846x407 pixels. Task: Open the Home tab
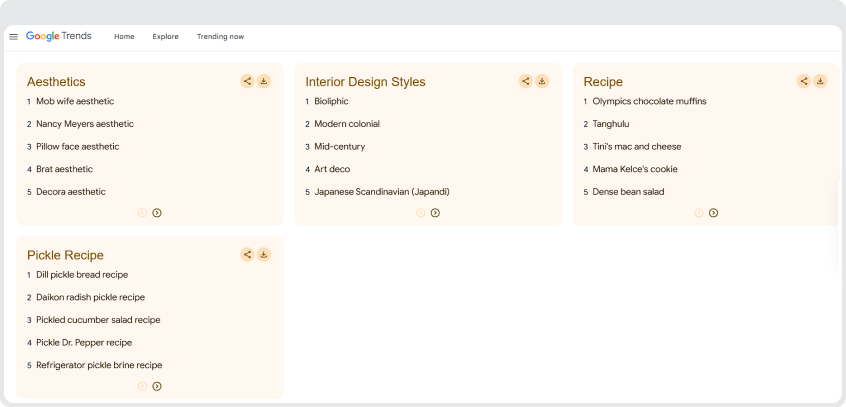click(124, 37)
